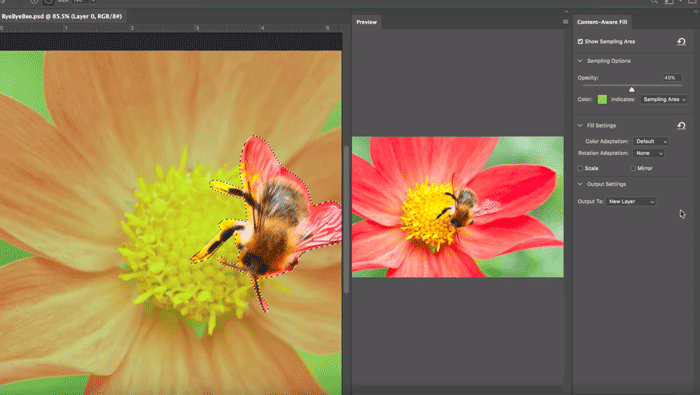Enable the Scale checkbox
The height and width of the screenshot is (395, 700).
[580, 168]
